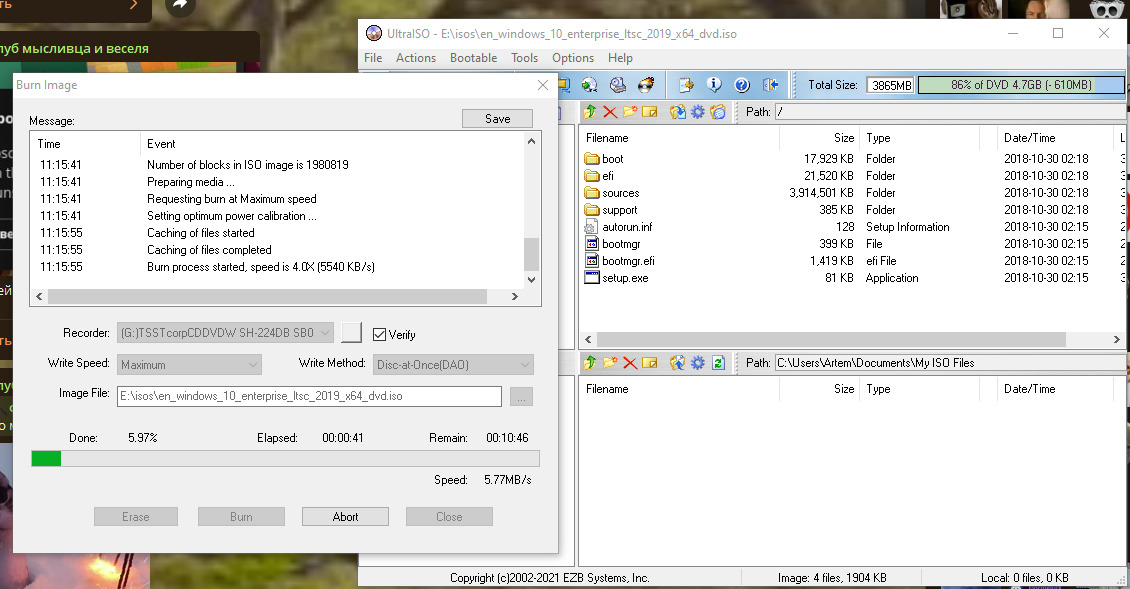Image resolution: width=1130 pixels, height=589 pixels.
Task: Go up one folder in the local pane
Action: point(590,363)
